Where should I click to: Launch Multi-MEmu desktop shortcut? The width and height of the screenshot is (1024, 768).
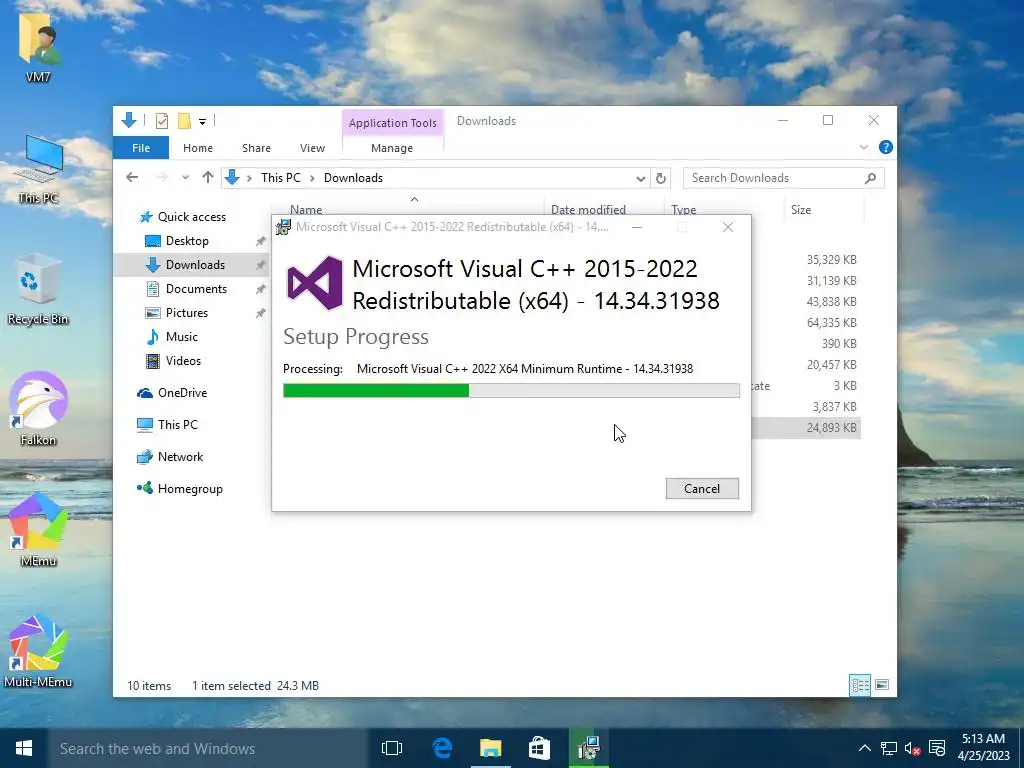point(38,651)
